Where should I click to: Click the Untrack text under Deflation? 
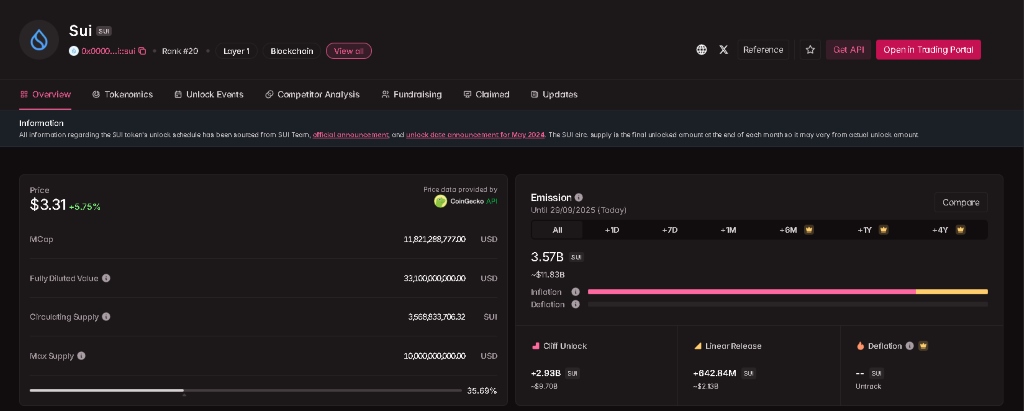click(868, 386)
